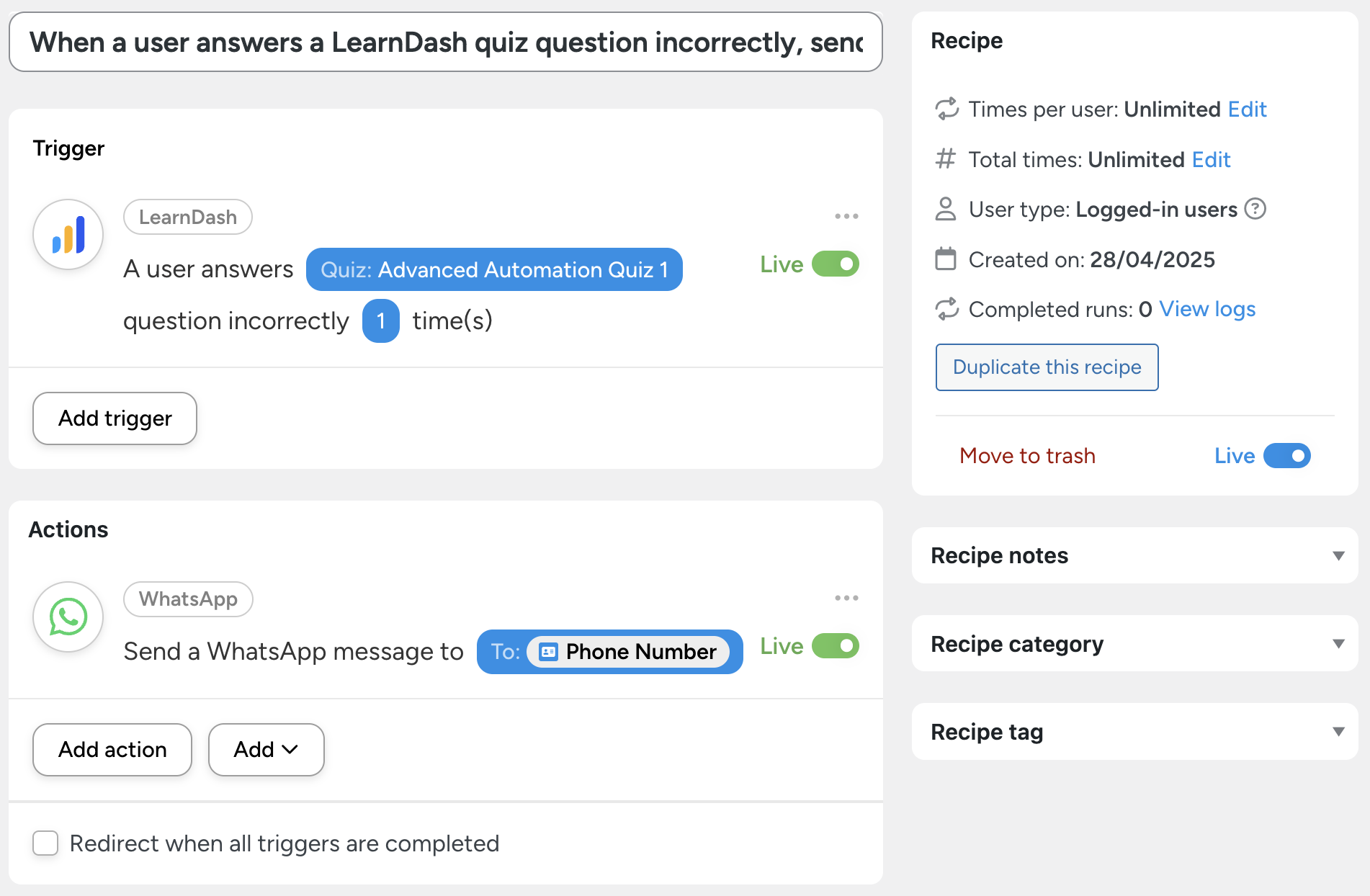This screenshot has width=1370, height=896.
Task: Click the recipe title input field
Action: point(445,42)
